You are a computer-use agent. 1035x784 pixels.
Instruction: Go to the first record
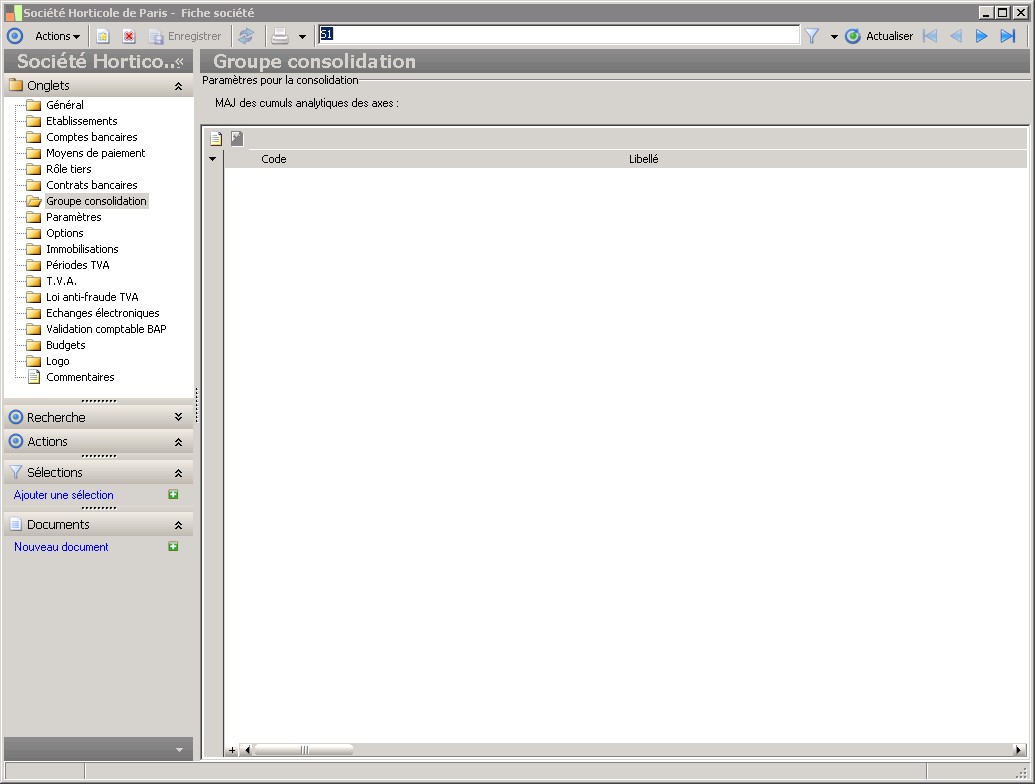coord(930,36)
